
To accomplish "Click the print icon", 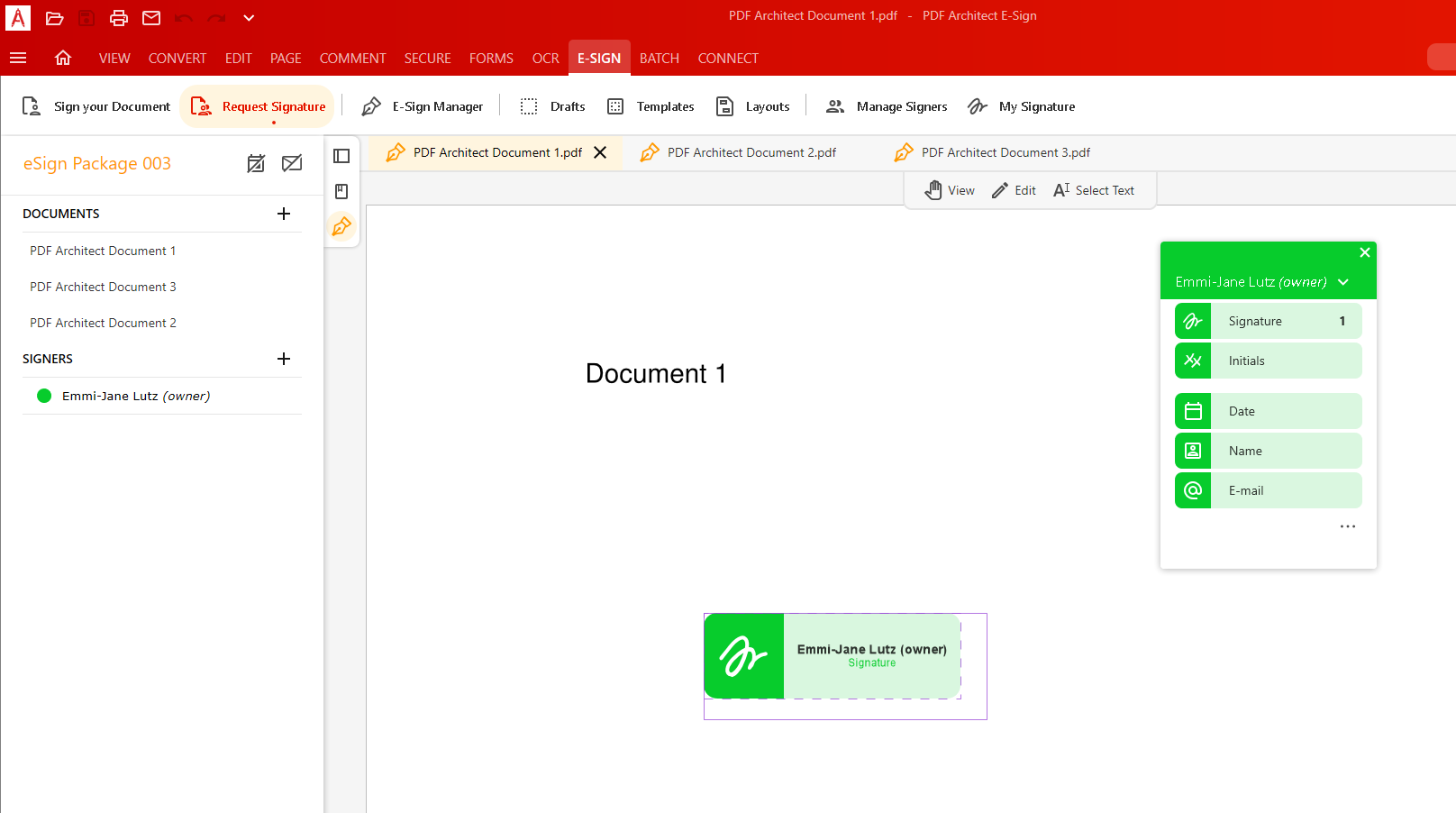I will (x=119, y=17).
